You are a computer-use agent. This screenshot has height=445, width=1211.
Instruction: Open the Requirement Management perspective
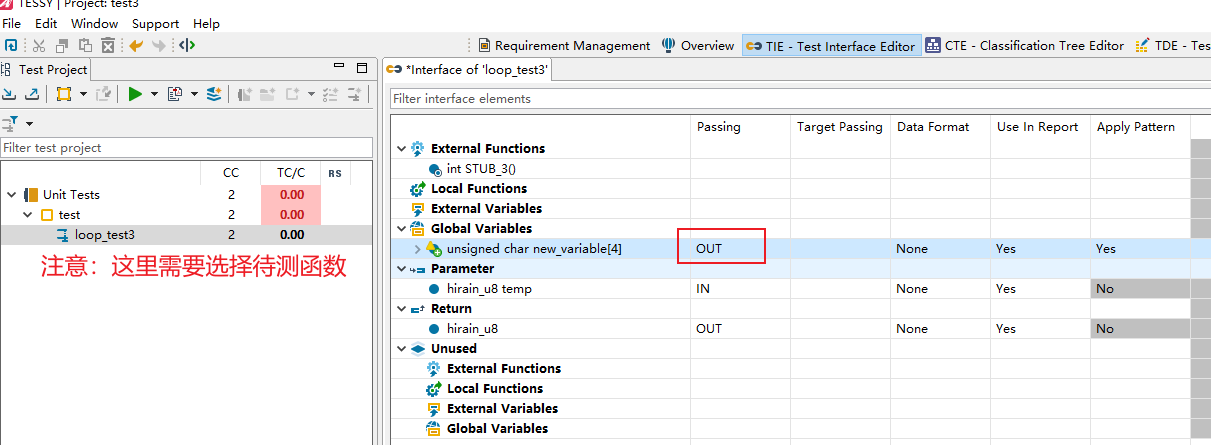564,46
